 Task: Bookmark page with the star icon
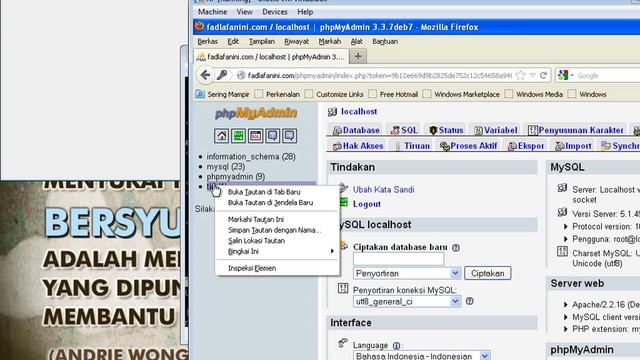pyautogui.click(x=521, y=75)
